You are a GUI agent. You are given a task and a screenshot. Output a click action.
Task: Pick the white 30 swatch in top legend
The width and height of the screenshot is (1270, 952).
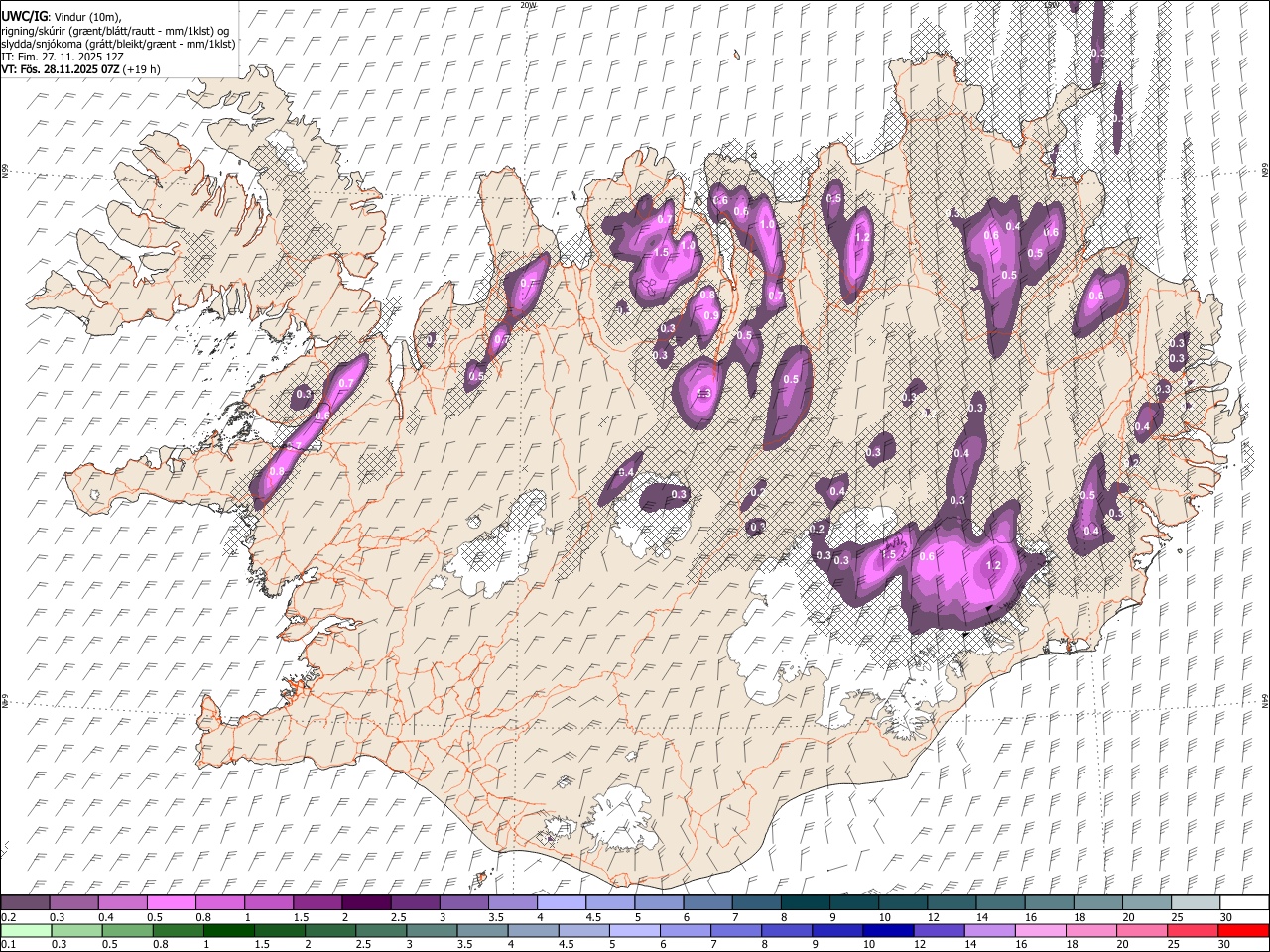pos(1244,903)
